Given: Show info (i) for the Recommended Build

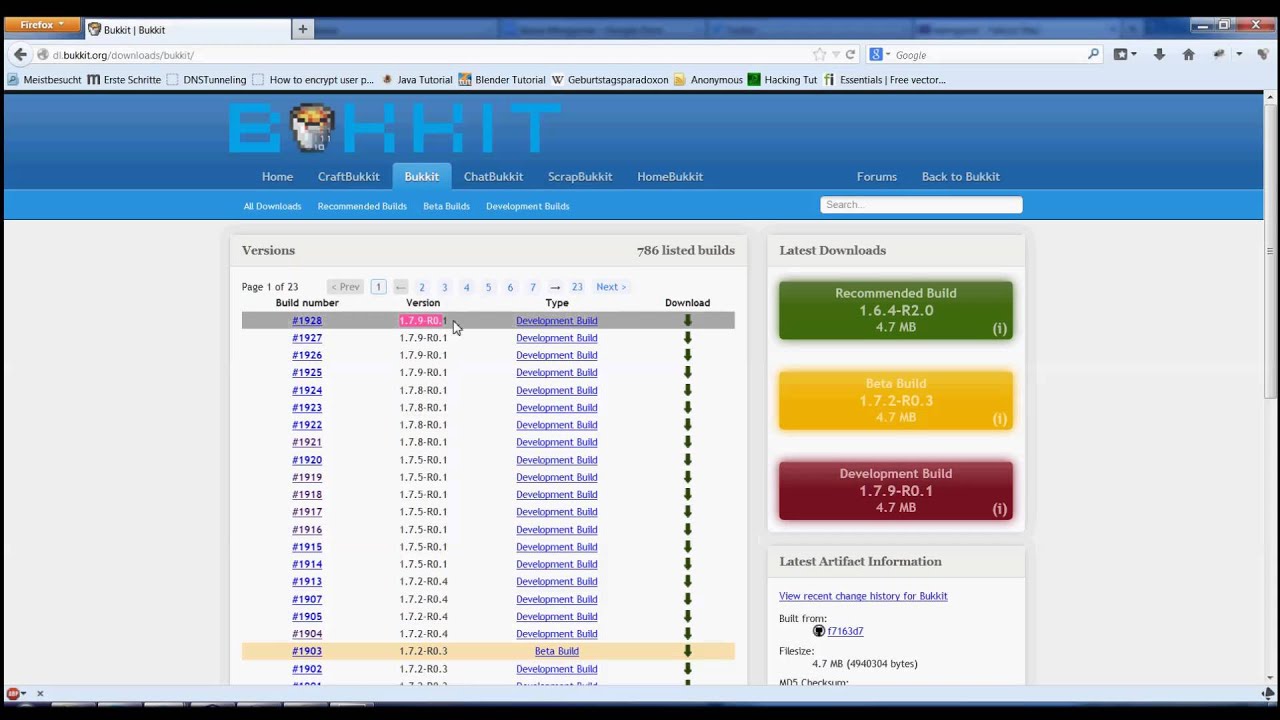Looking at the screenshot, I should click(x=999, y=328).
